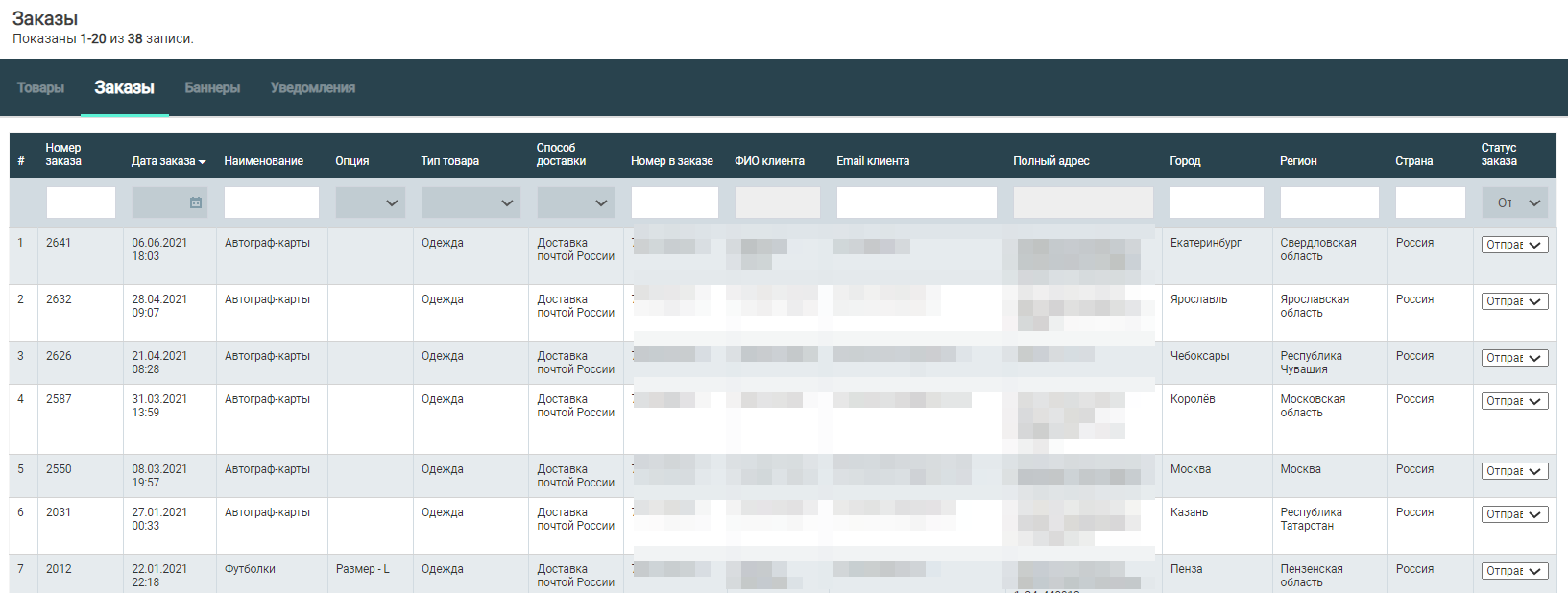This screenshot has height=593, width=1568.
Task: Select the Заказы tab
Action: [124, 87]
